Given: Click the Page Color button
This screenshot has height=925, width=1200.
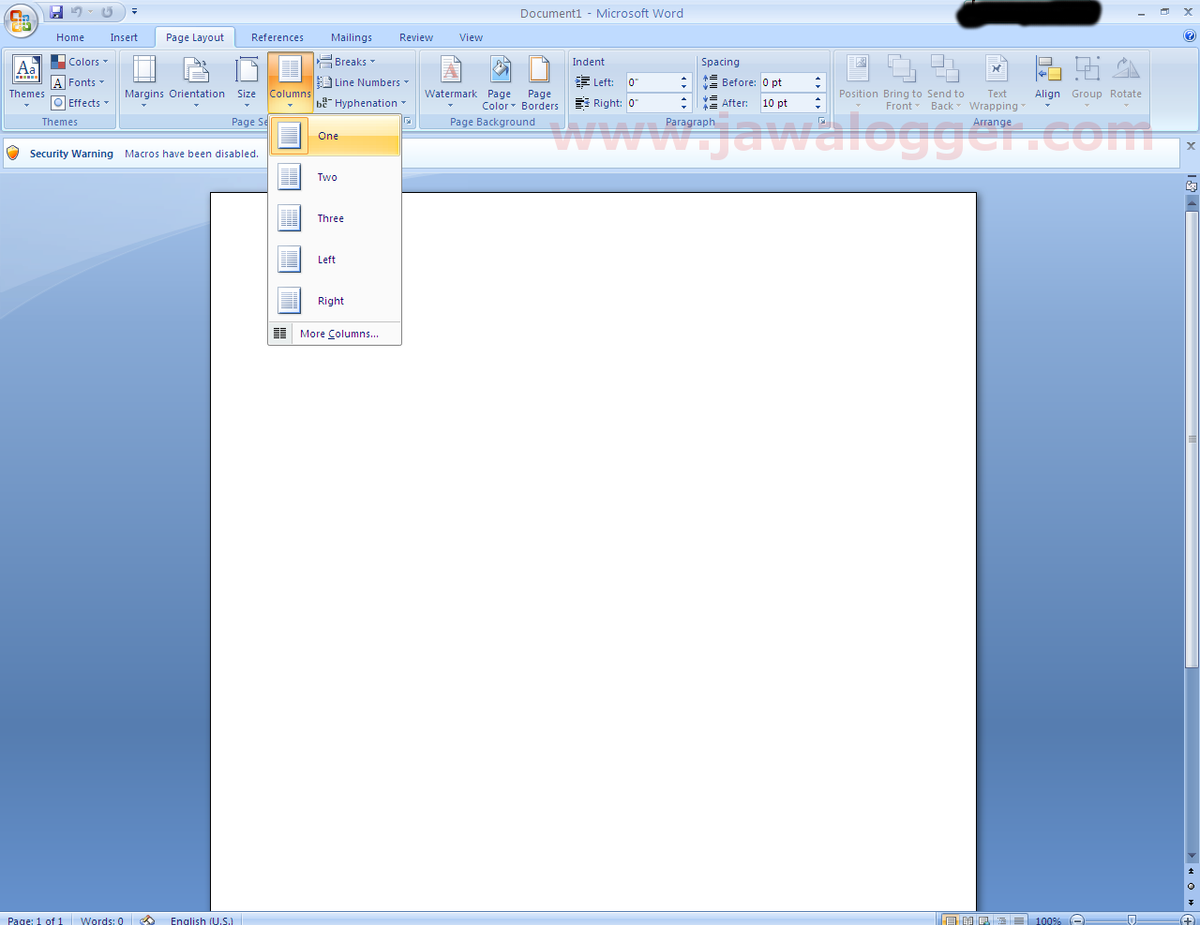Looking at the screenshot, I should pyautogui.click(x=498, y=83).
